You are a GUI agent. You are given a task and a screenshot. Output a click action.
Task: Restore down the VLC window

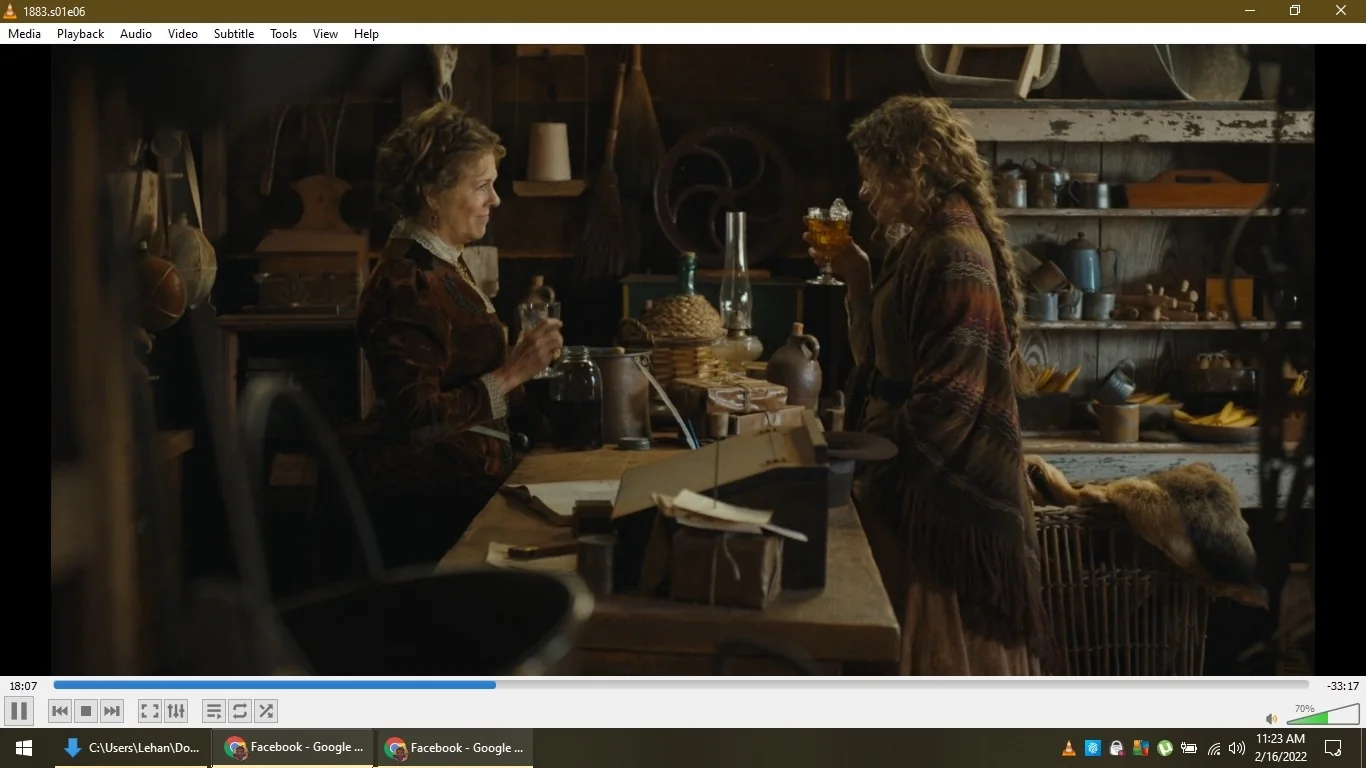pyautogui.click(x=1295, y=11)
